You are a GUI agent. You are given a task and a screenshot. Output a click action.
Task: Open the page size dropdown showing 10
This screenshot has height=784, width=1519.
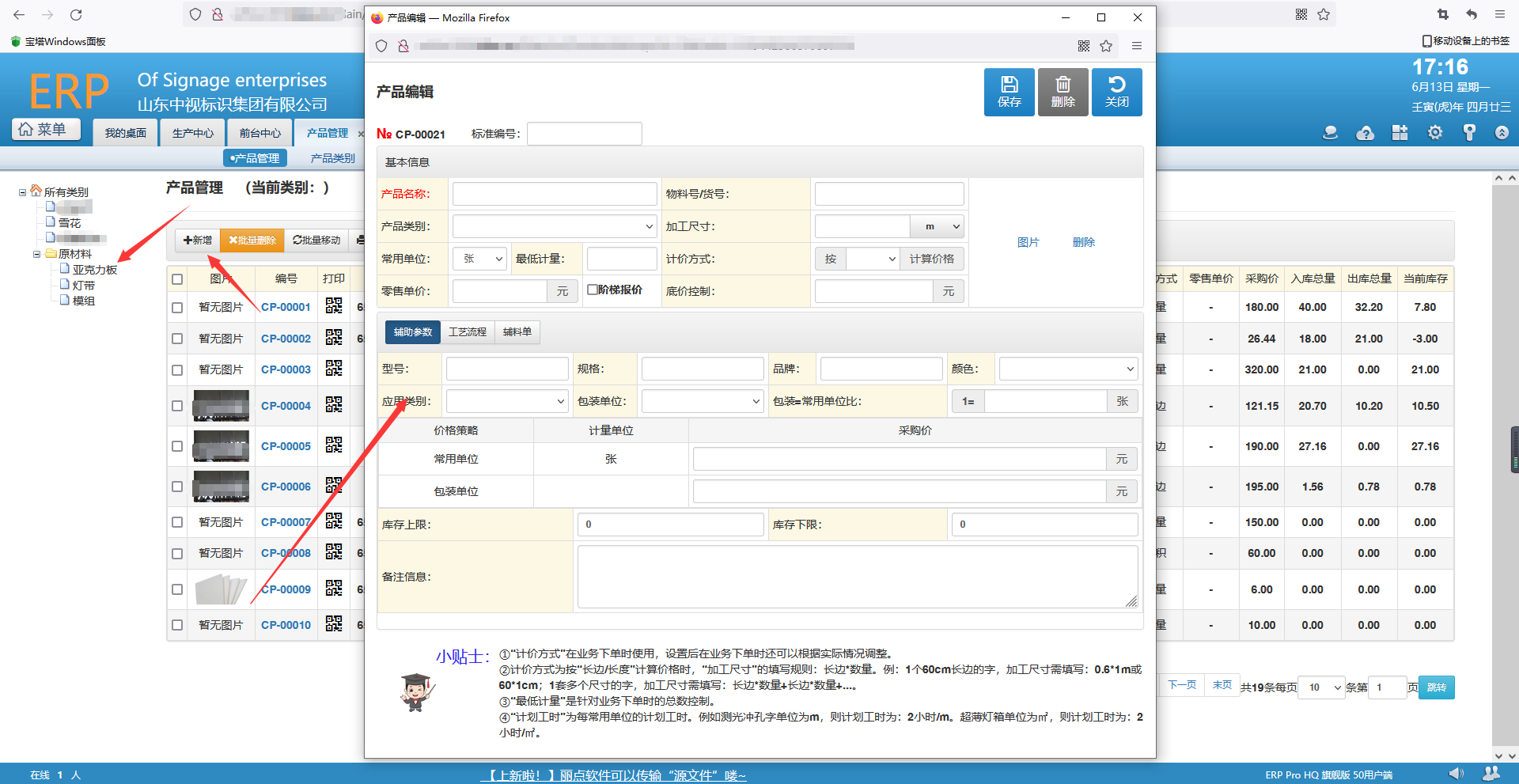click(1323, 687)
